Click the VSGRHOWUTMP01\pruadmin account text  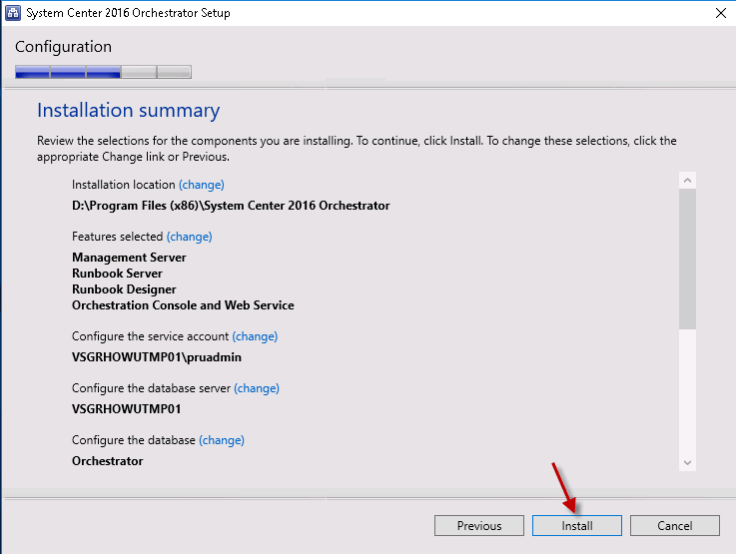[156, 357]
